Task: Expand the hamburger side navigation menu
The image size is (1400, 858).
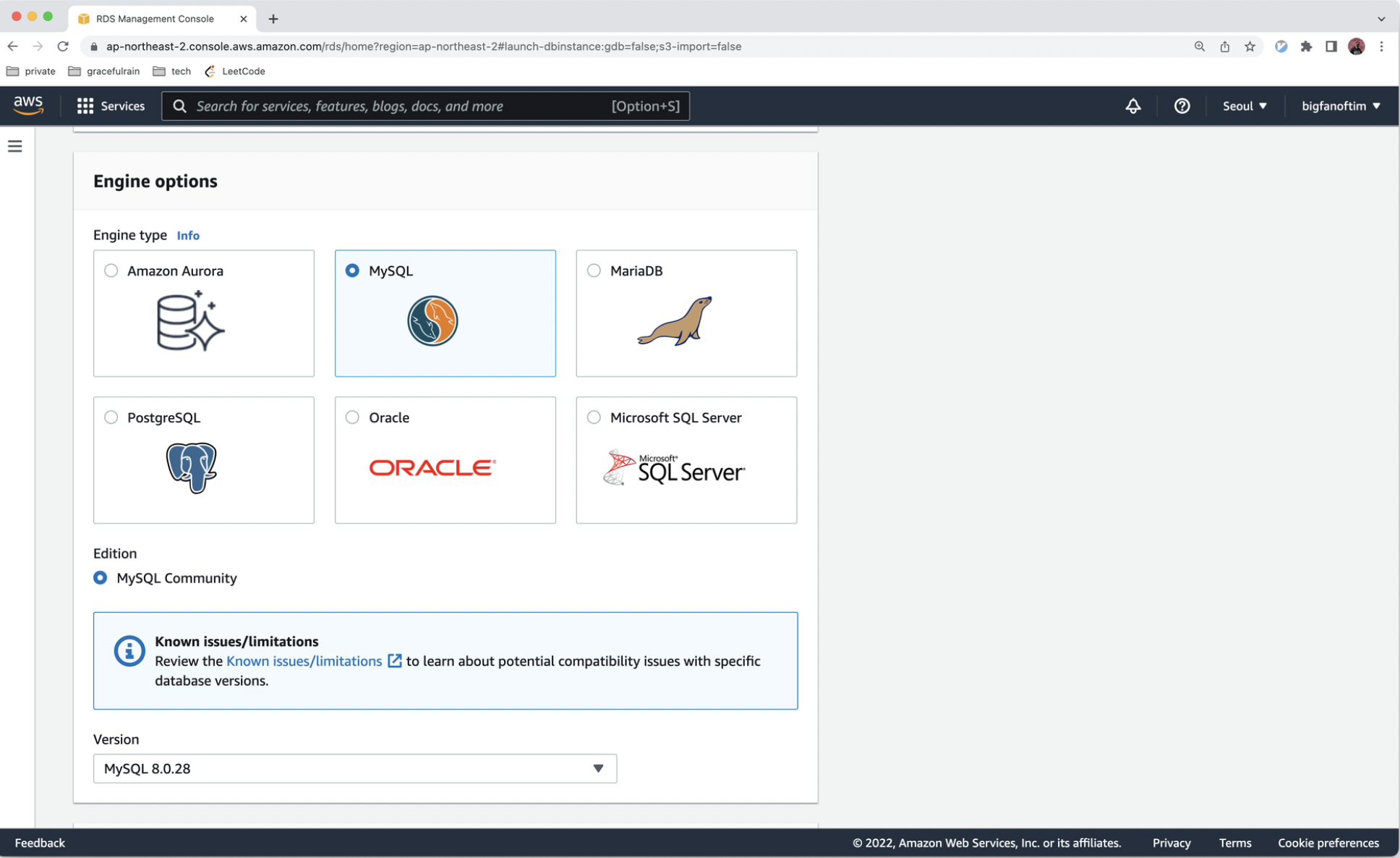Action: pyautogui.click(x=14, y=146)
